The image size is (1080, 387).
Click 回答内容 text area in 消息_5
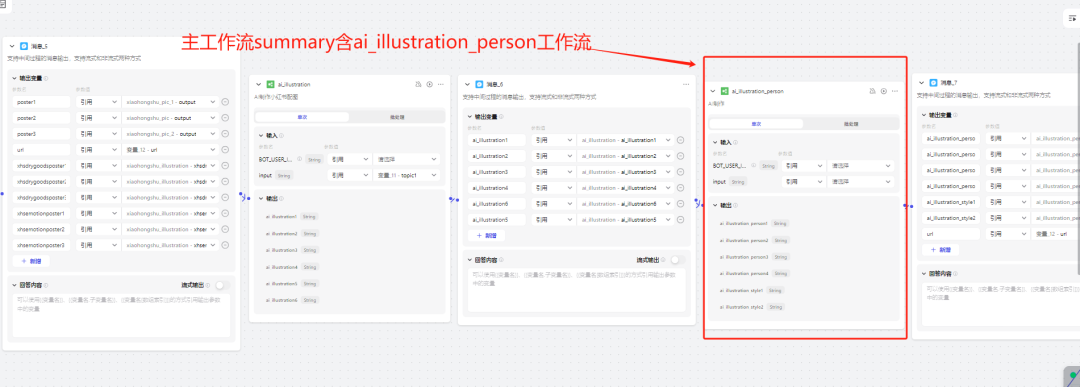coord(120,315)
